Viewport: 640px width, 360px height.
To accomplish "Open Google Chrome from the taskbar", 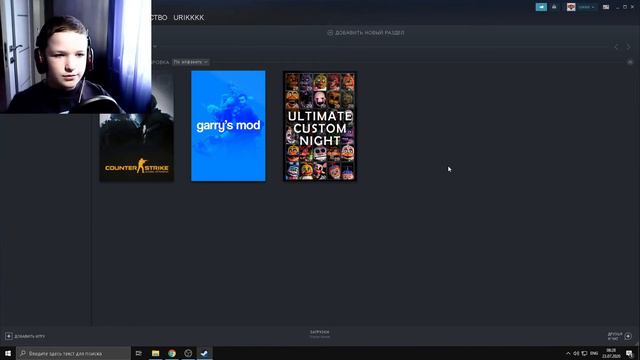I will (x=172, y=353).
